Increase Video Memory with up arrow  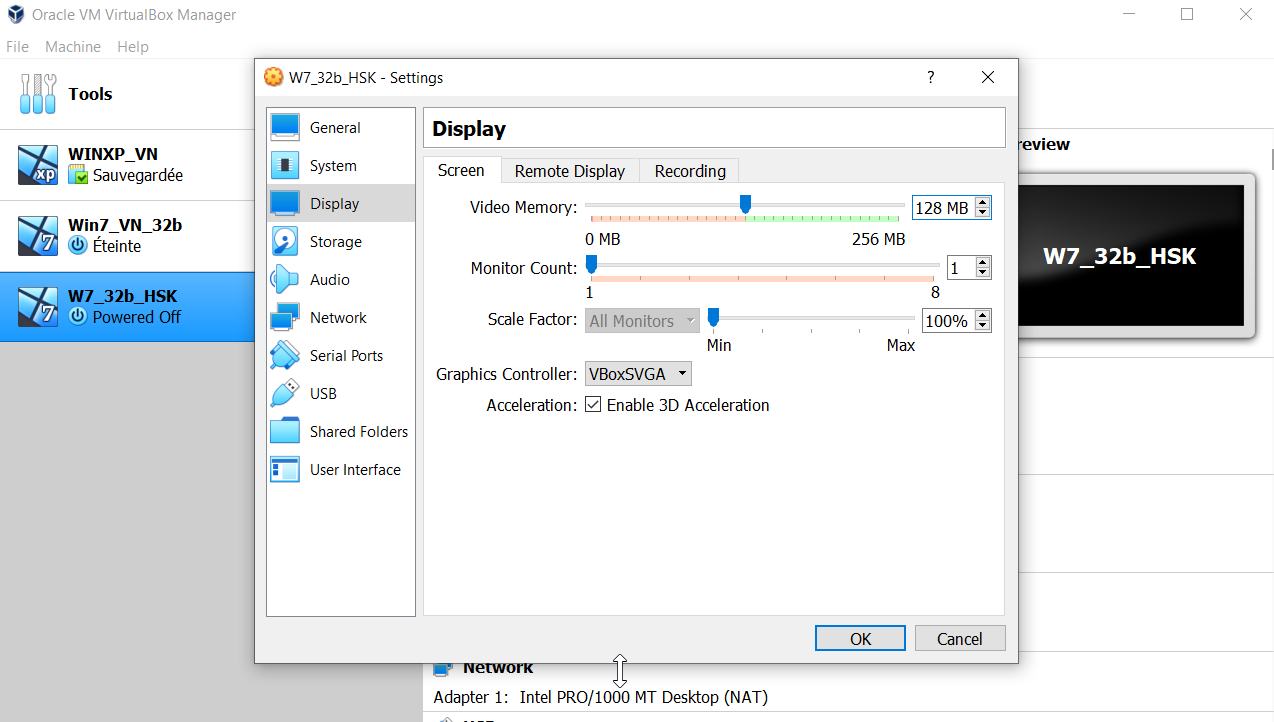(x=983, y=202)
